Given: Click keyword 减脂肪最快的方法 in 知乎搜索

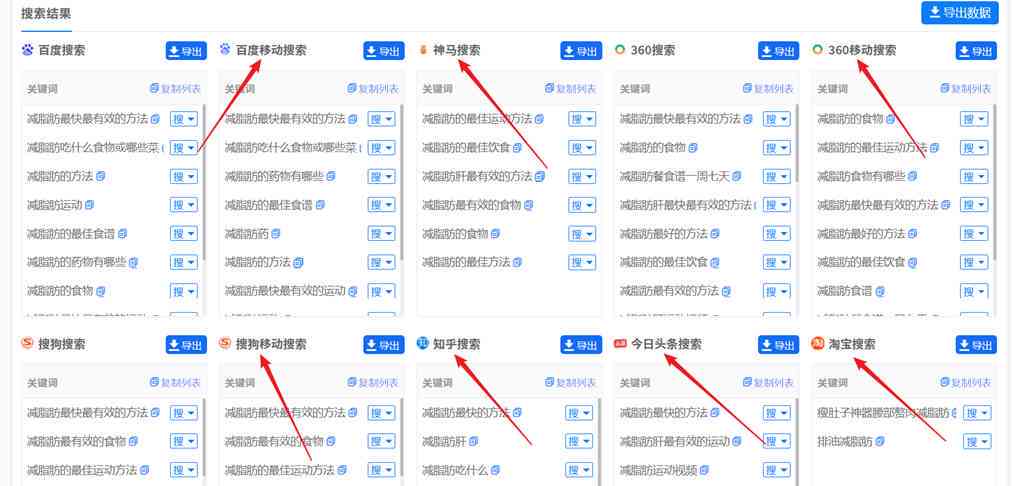Looking at the screenshot, I should 466,412.
